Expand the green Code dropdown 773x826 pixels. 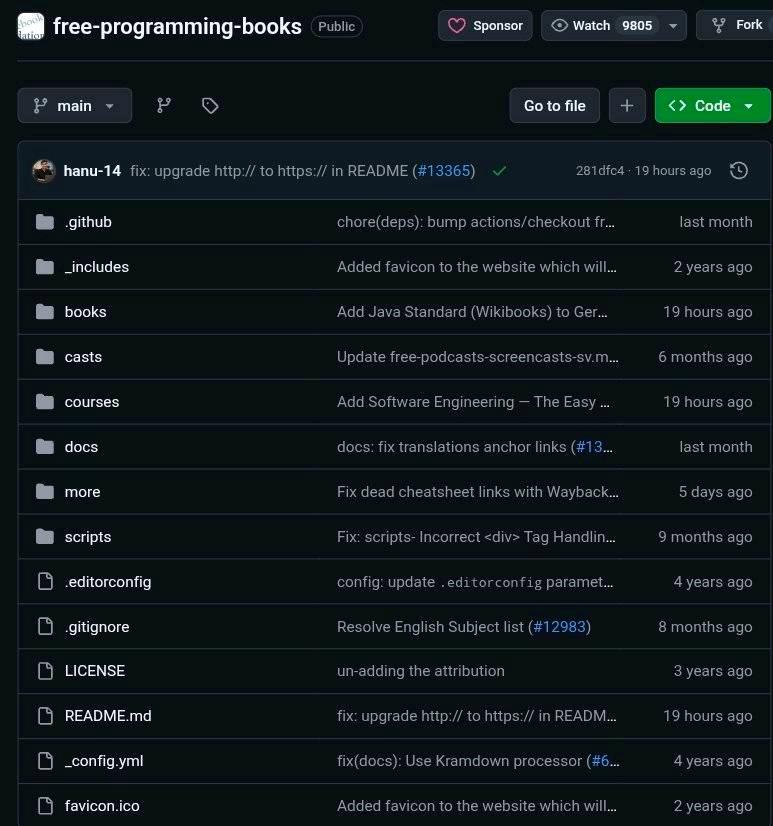pyautogui.click(x=712, y=106)
